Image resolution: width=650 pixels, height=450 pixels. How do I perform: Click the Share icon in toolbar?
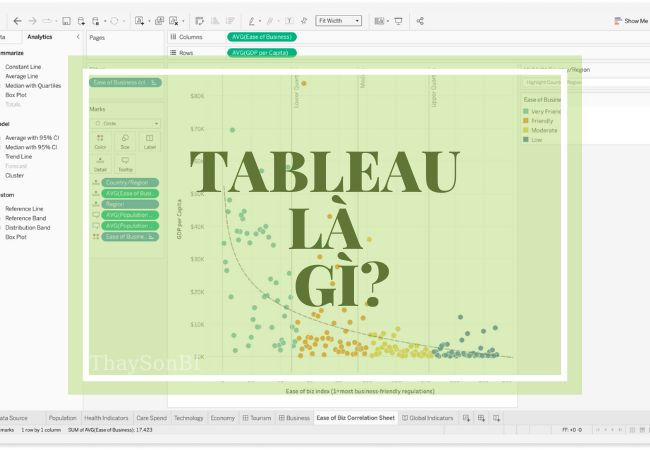420,21
